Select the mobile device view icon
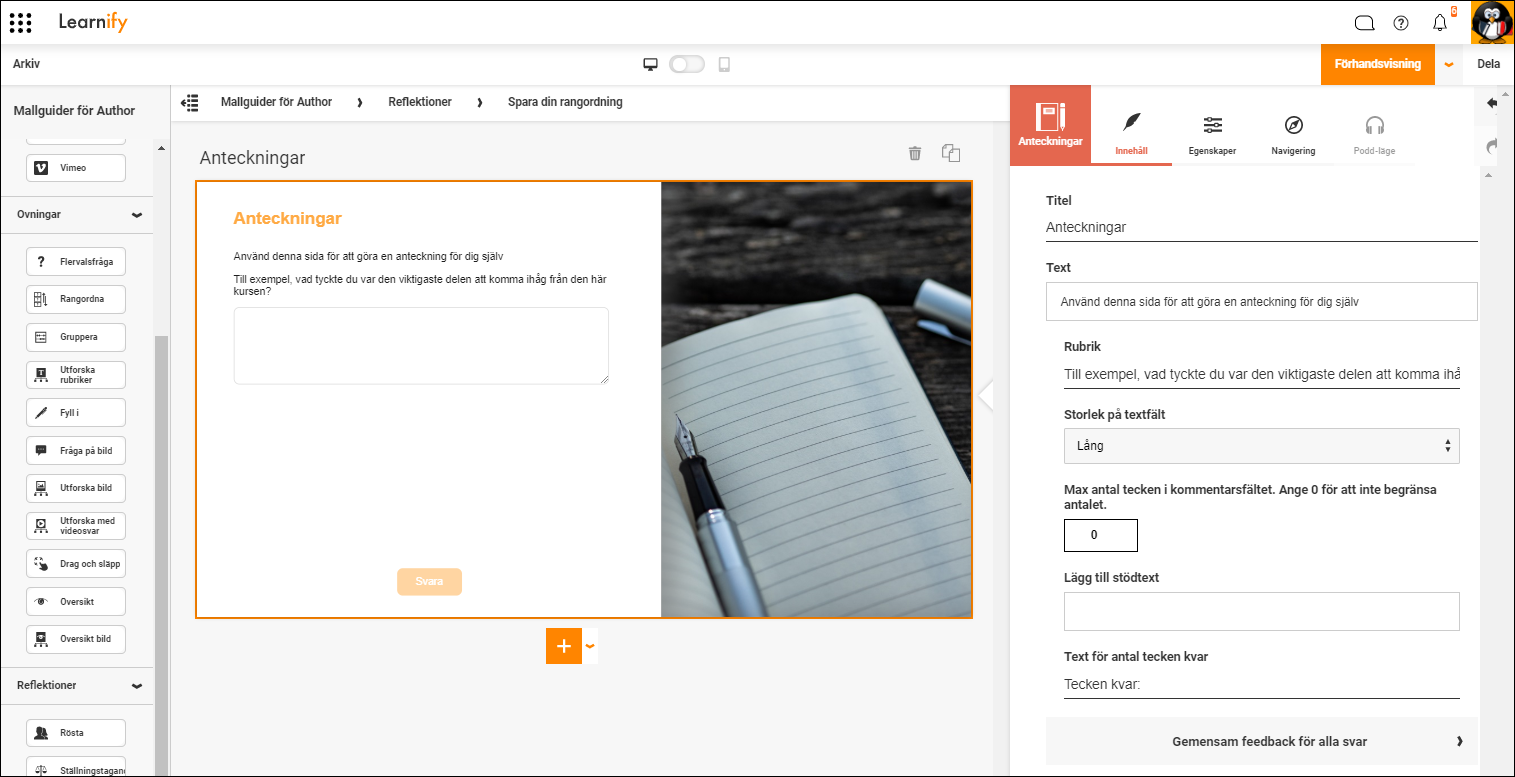 tap(725, 64)
